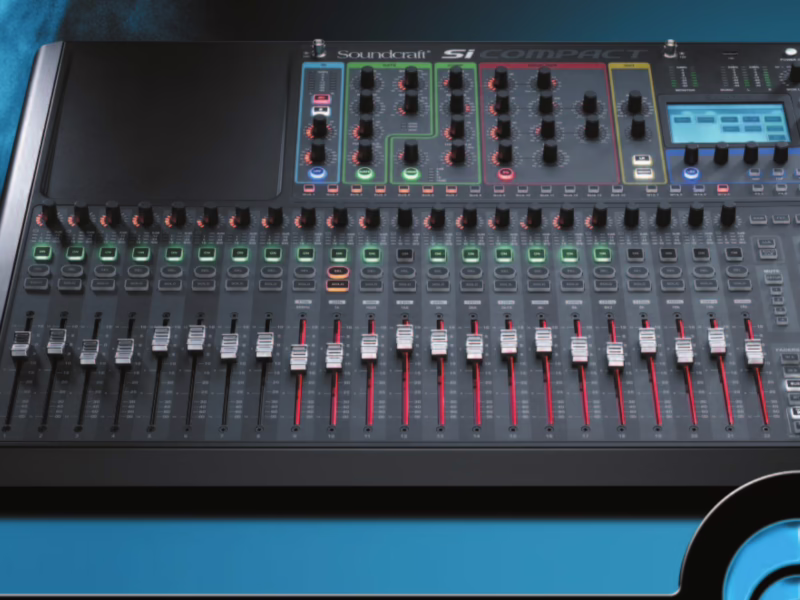Touch the knob directly above the COMP button

coord(411,152)
